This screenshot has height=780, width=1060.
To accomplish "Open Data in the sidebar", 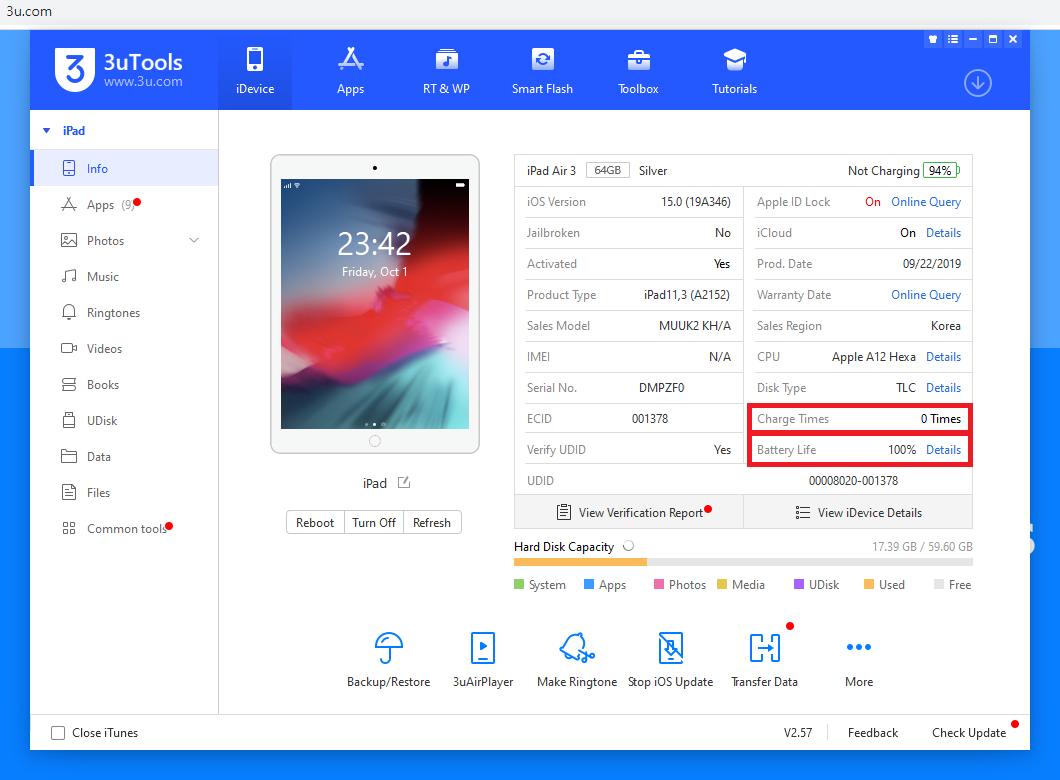I will (124, 456).
